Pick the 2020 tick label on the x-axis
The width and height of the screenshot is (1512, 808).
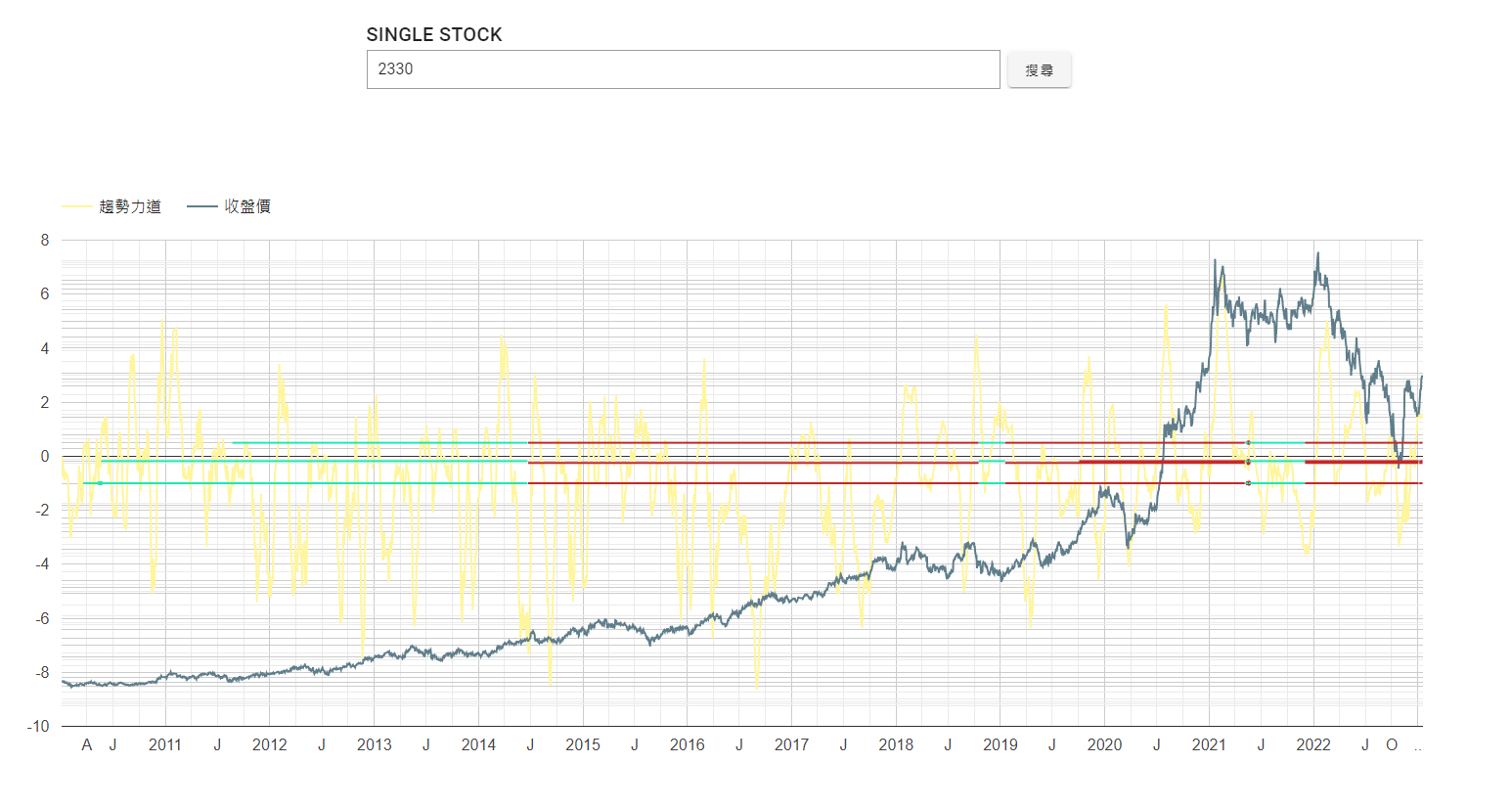tap(1104, 745)
